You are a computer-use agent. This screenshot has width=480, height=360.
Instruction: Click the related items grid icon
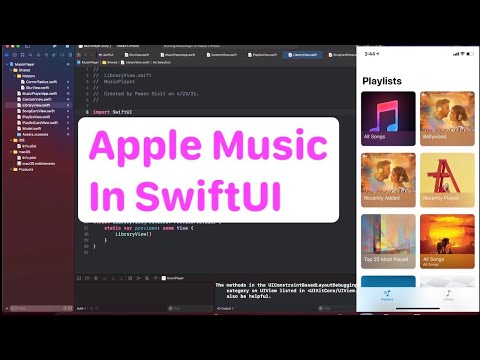tap(79, 55)
